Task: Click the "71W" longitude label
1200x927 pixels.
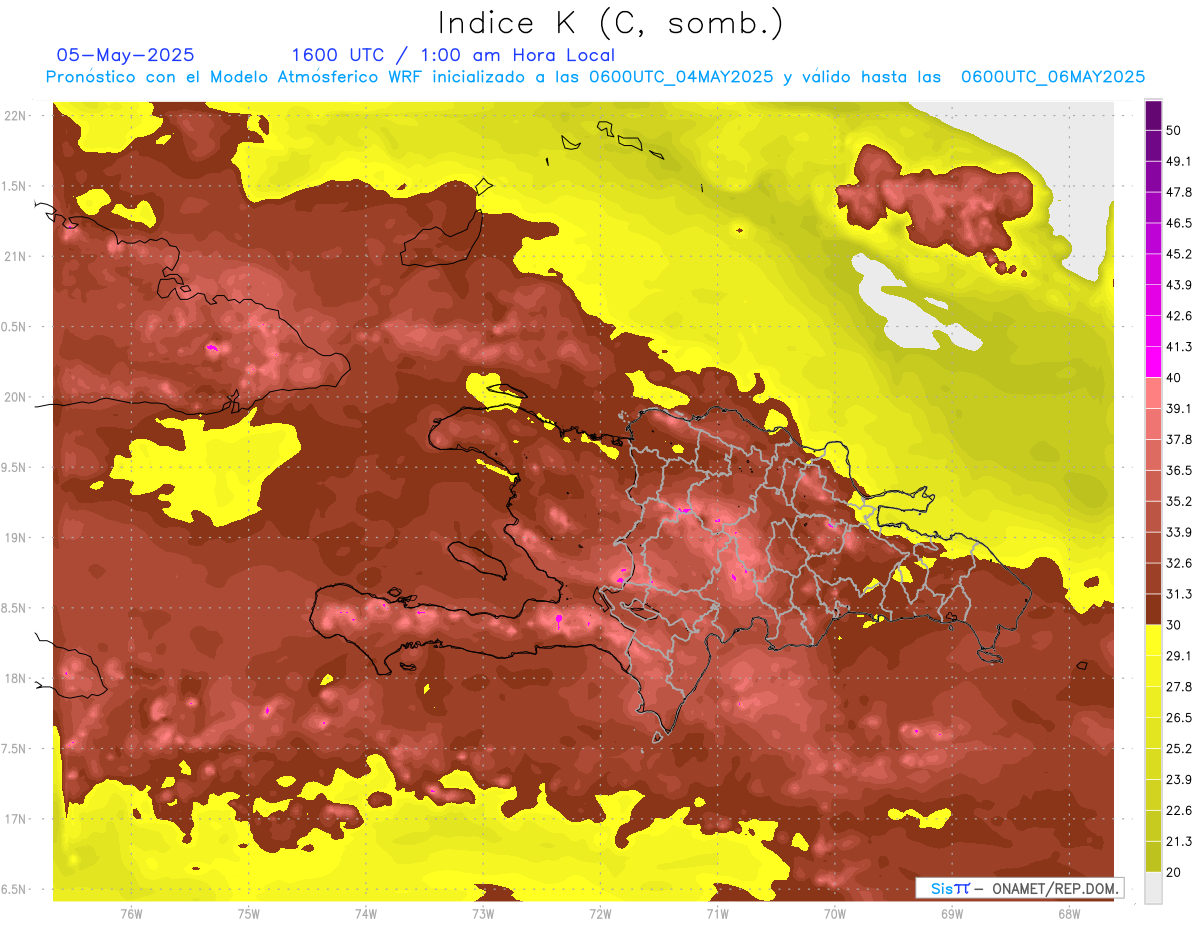Action: [717, 914]
